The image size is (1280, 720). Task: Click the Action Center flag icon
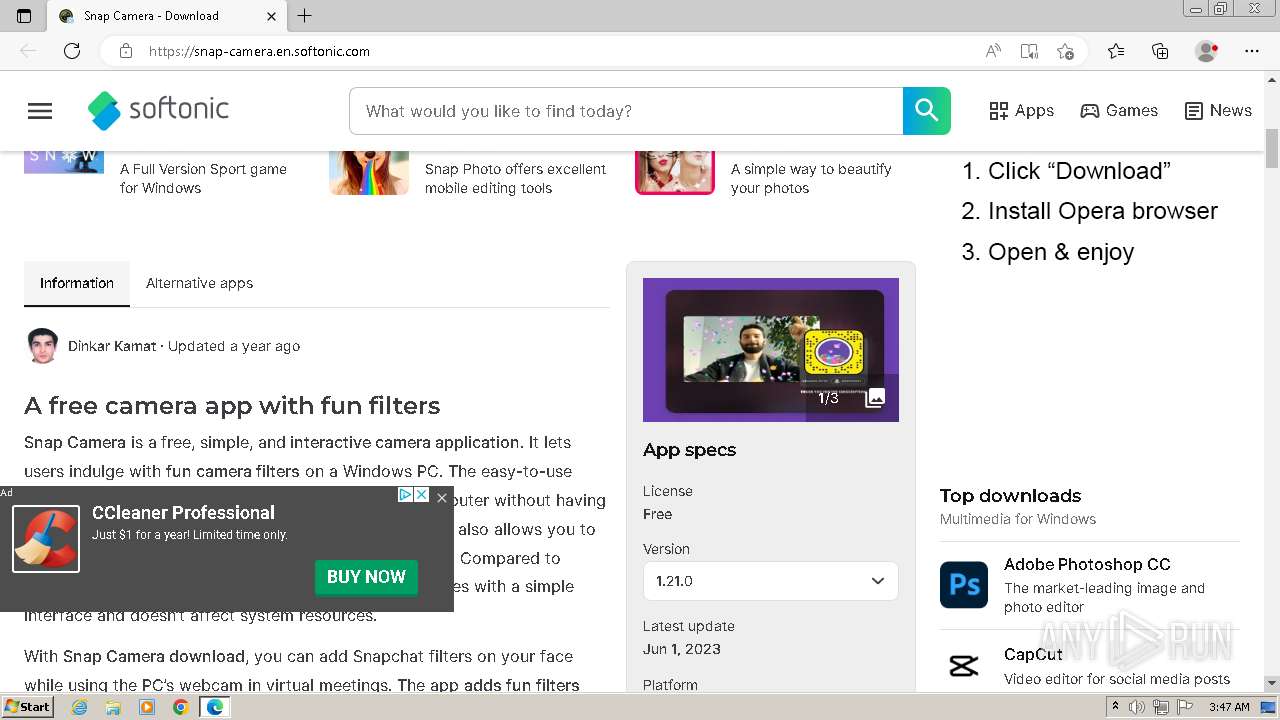[x=1185, y=707]
